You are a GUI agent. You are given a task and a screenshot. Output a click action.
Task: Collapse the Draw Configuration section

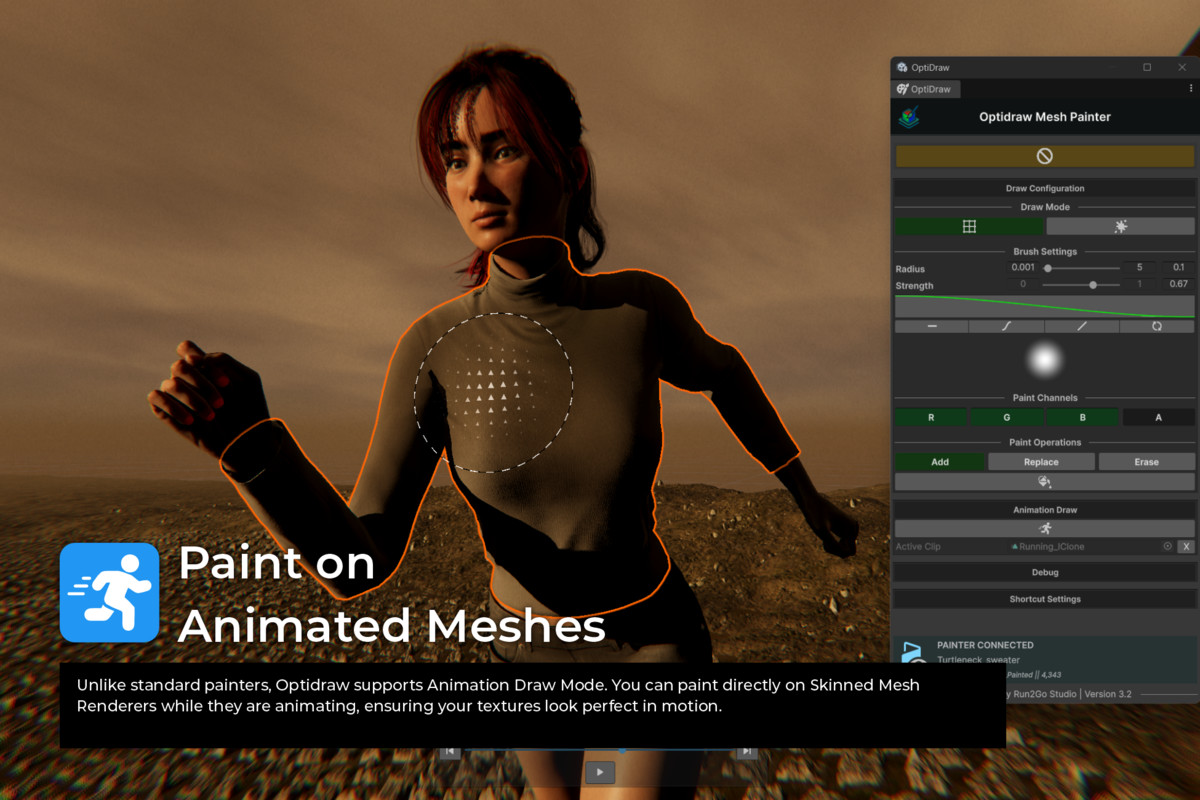(1044, 188)
